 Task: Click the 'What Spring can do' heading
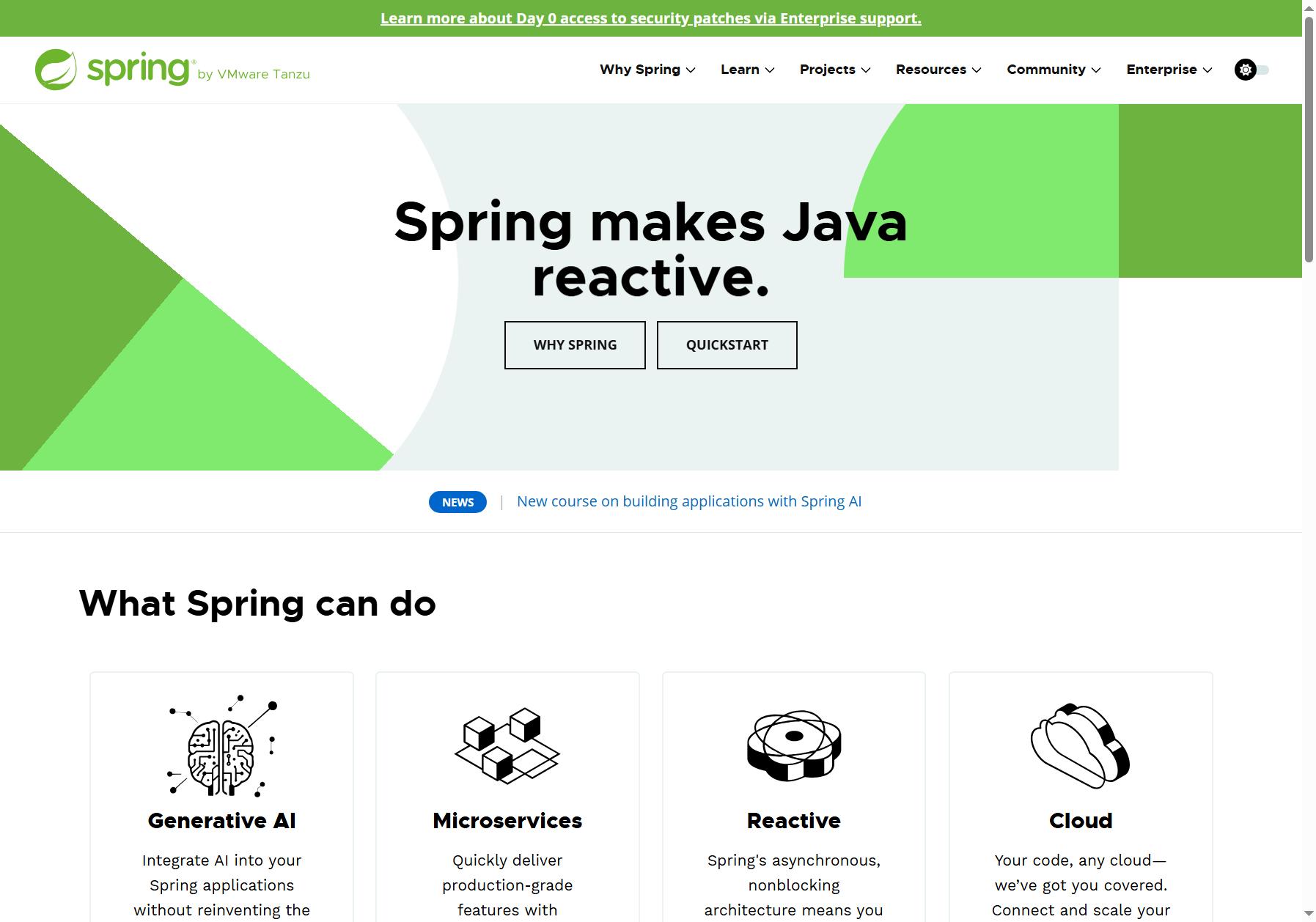(257, 604)
